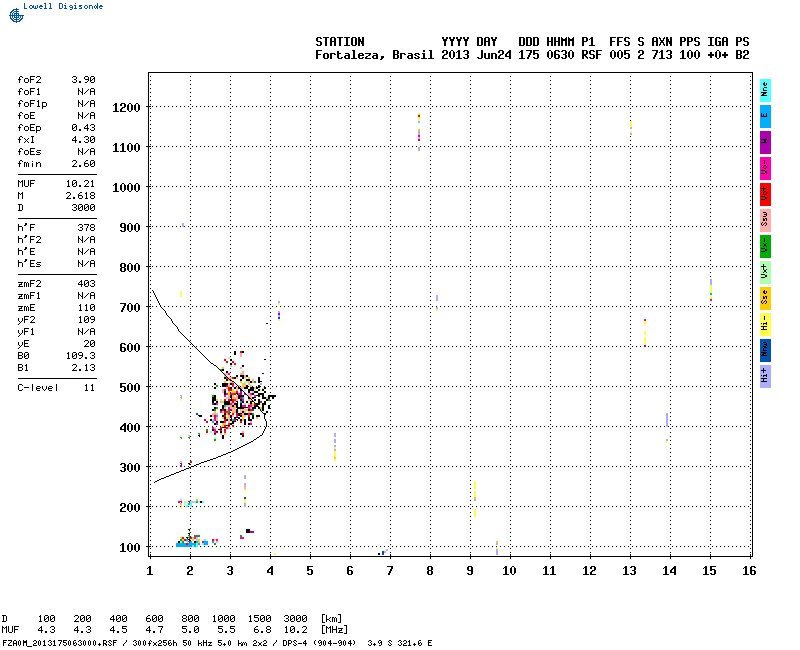Click the fmin value 2.60
This screenshot has width=800, height=650.
(x=83, y=164)
